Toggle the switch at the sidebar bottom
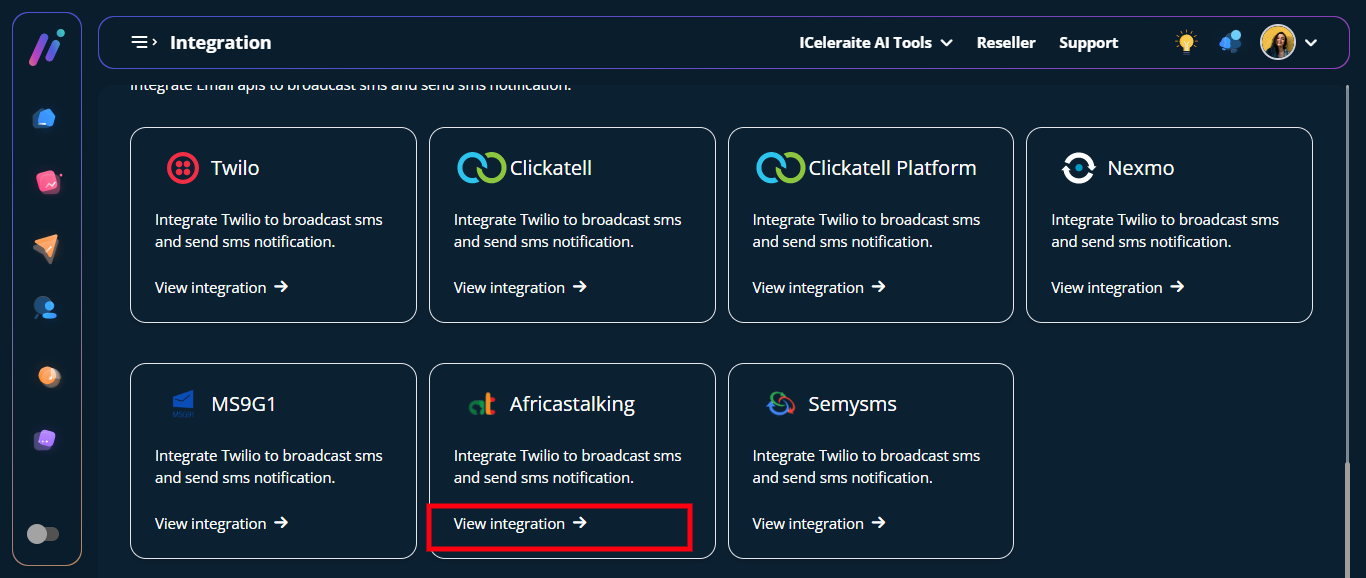This screenshot has width=1366, height=578. pyautogui.click(x=43, y=534)
